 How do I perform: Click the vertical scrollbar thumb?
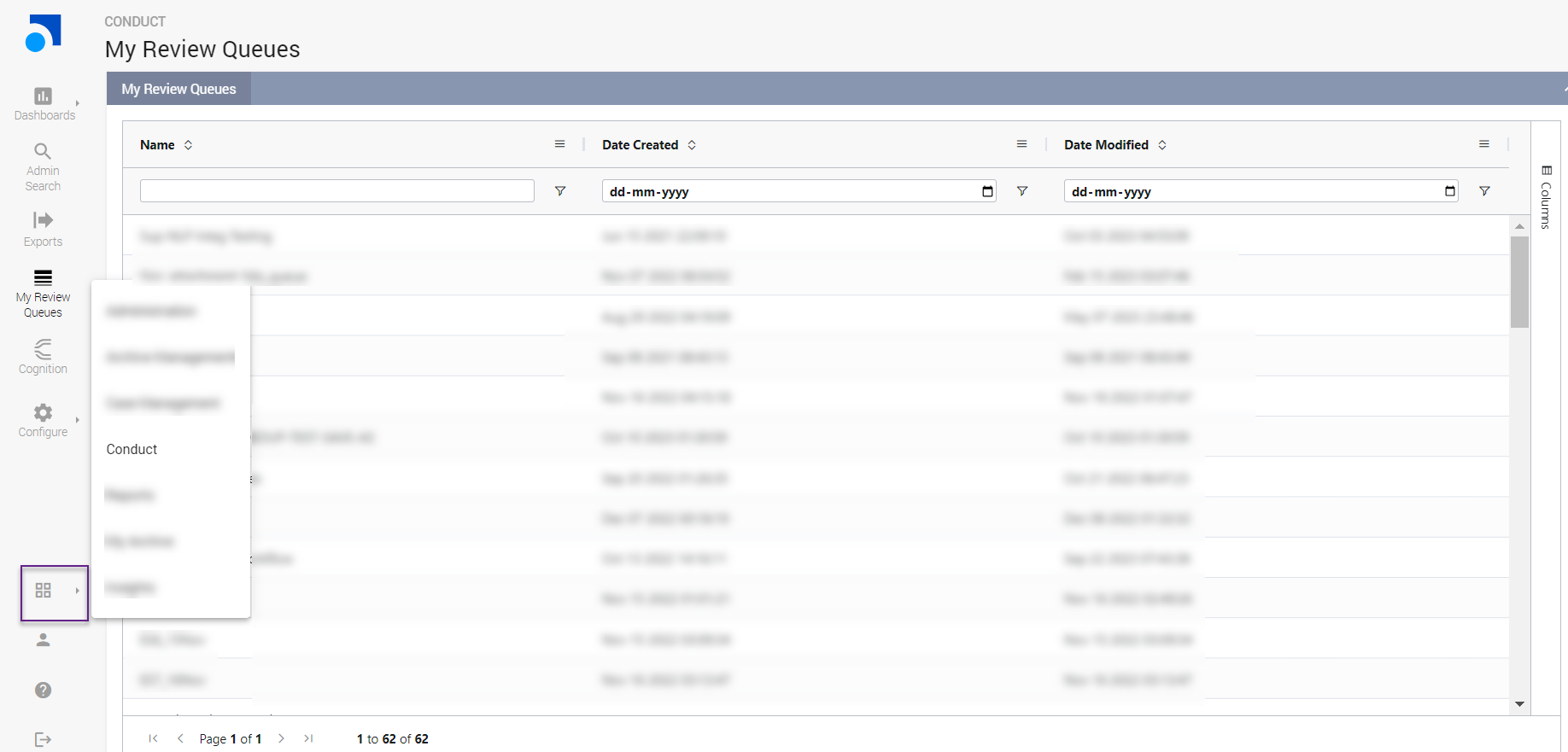(x=1519, y=282)
